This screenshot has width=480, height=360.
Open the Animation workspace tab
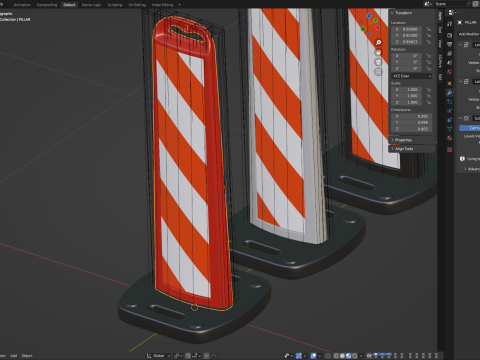coord(22,5)
